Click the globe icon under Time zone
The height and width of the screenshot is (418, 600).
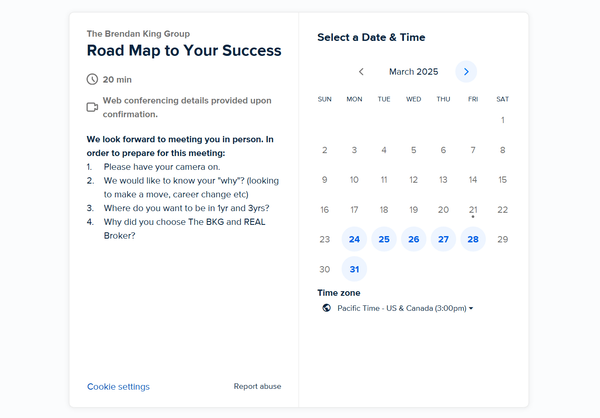point(326,308)
